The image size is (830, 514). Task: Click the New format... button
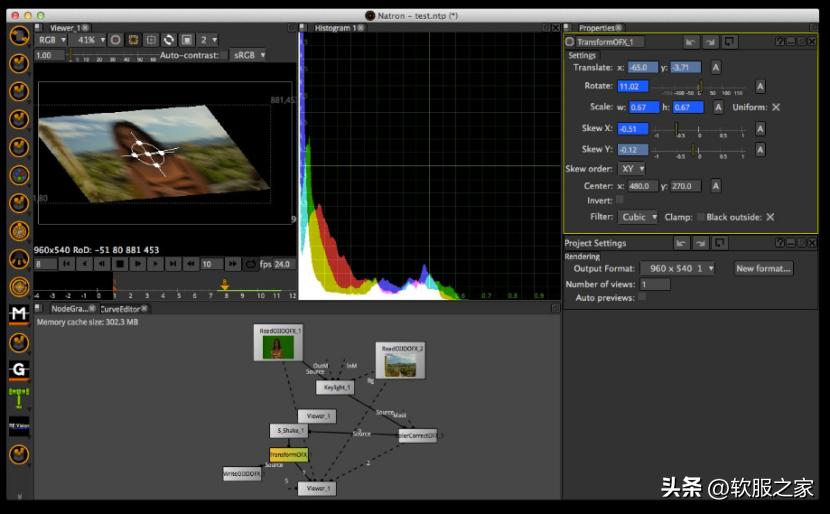764,268
